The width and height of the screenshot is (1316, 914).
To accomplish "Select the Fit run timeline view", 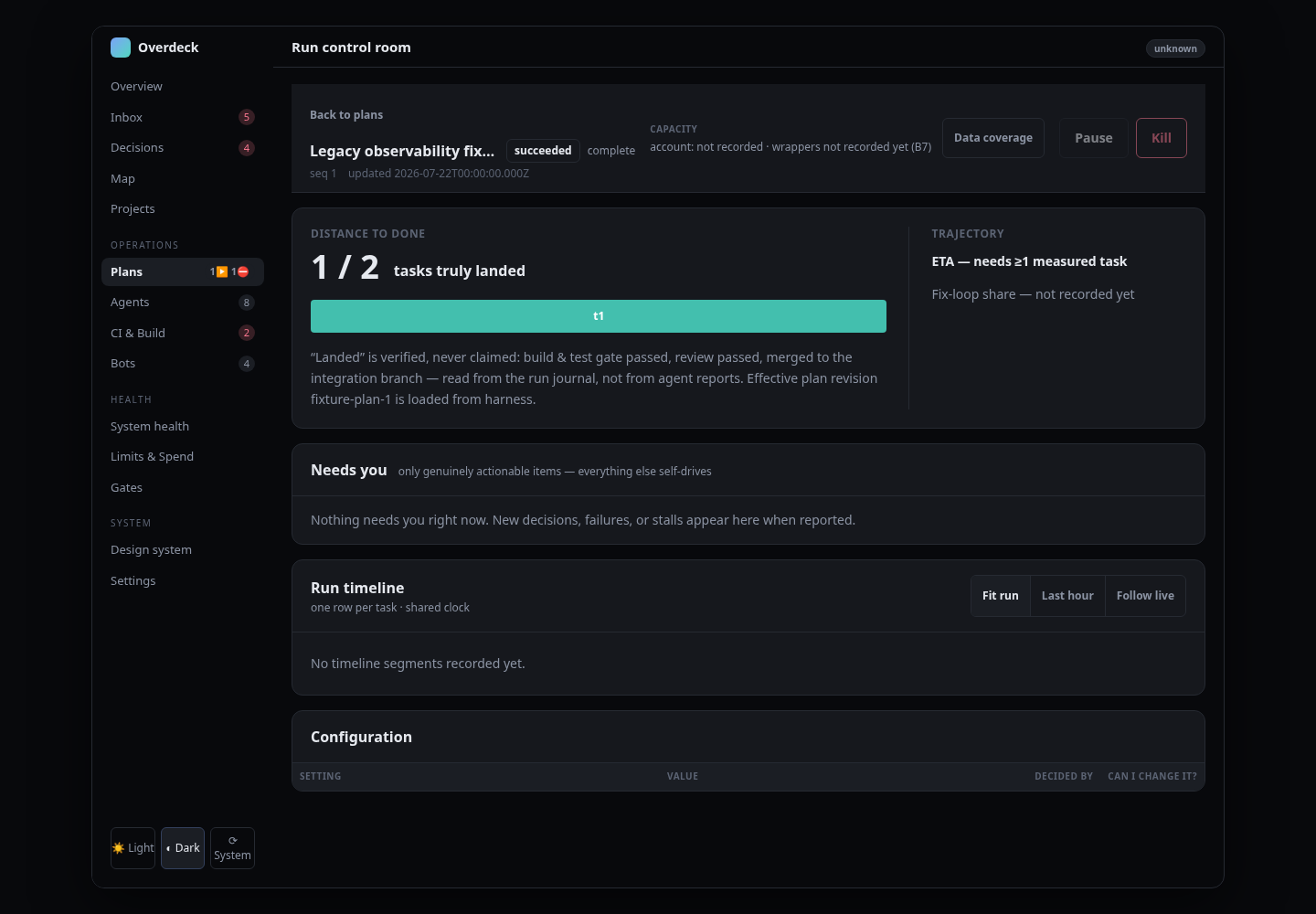I will coord(1001,596).
